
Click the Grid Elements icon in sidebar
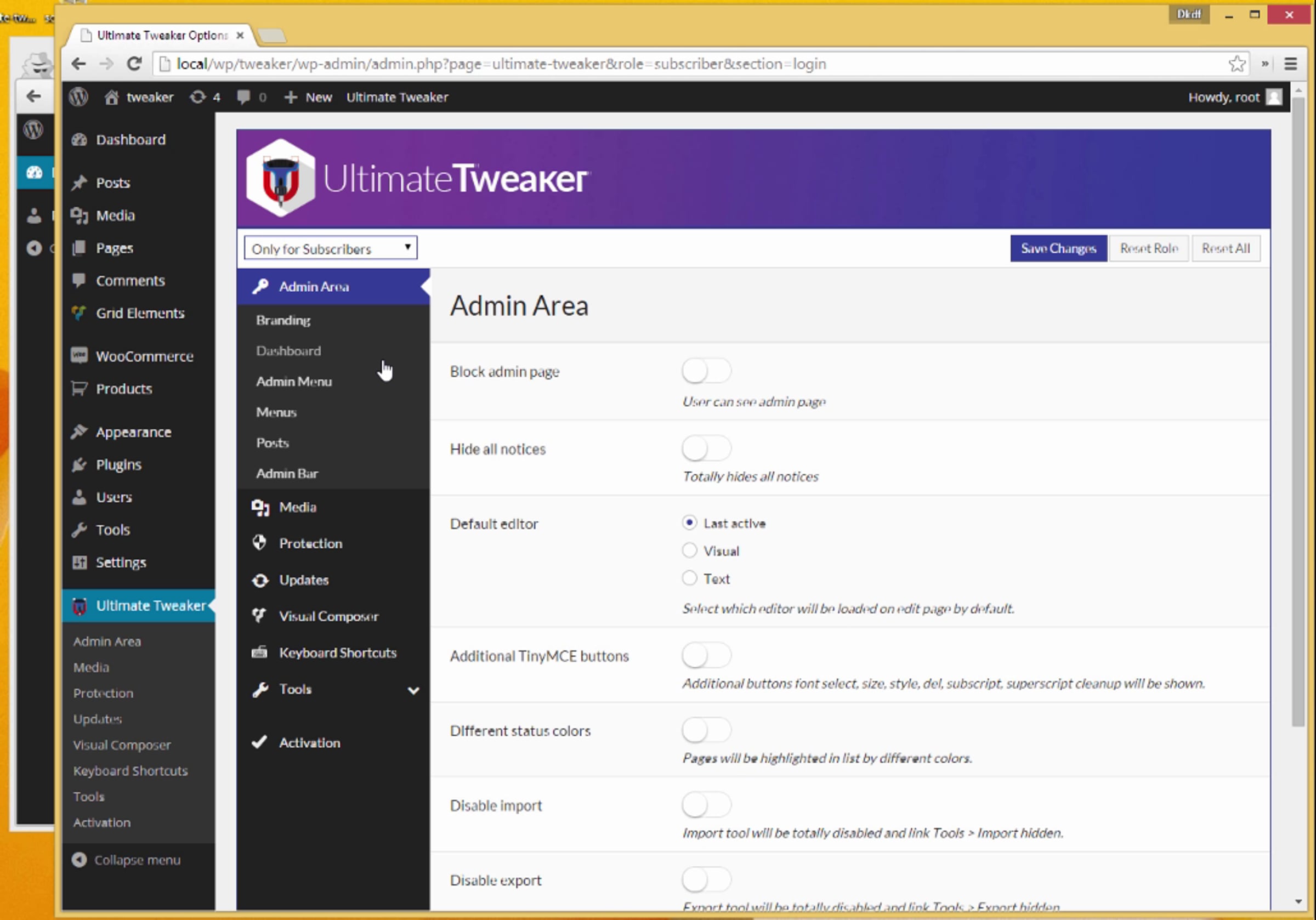pos(79,313)
